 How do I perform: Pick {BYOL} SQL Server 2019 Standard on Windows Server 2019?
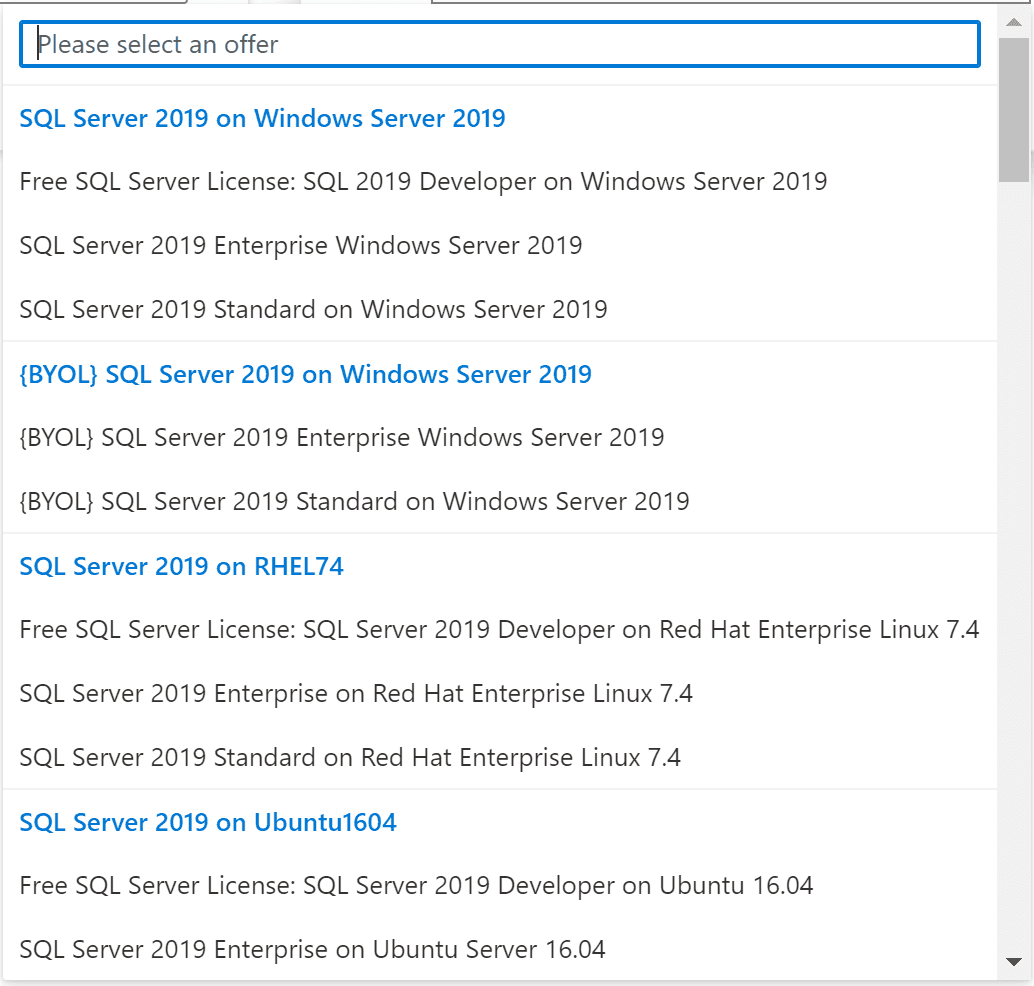[x=354, y=502]
